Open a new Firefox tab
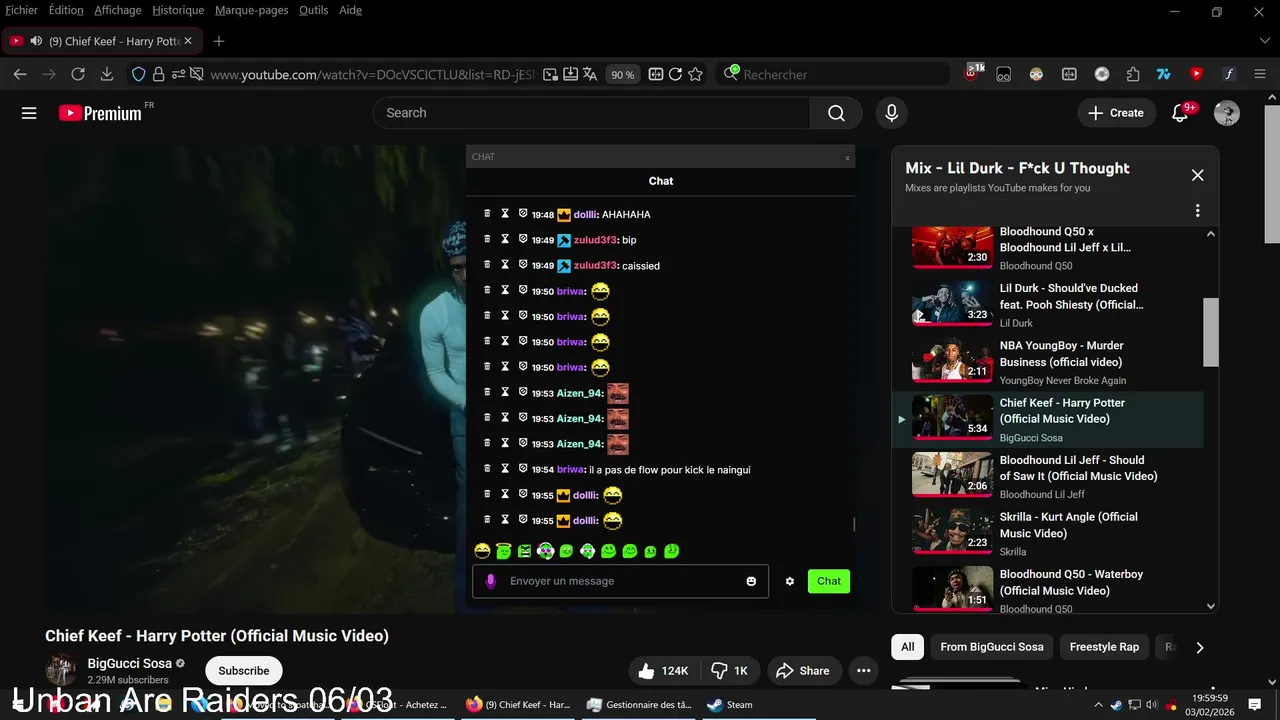Image resolution: width=1280 pixels, height=720 pixels. 219,41
